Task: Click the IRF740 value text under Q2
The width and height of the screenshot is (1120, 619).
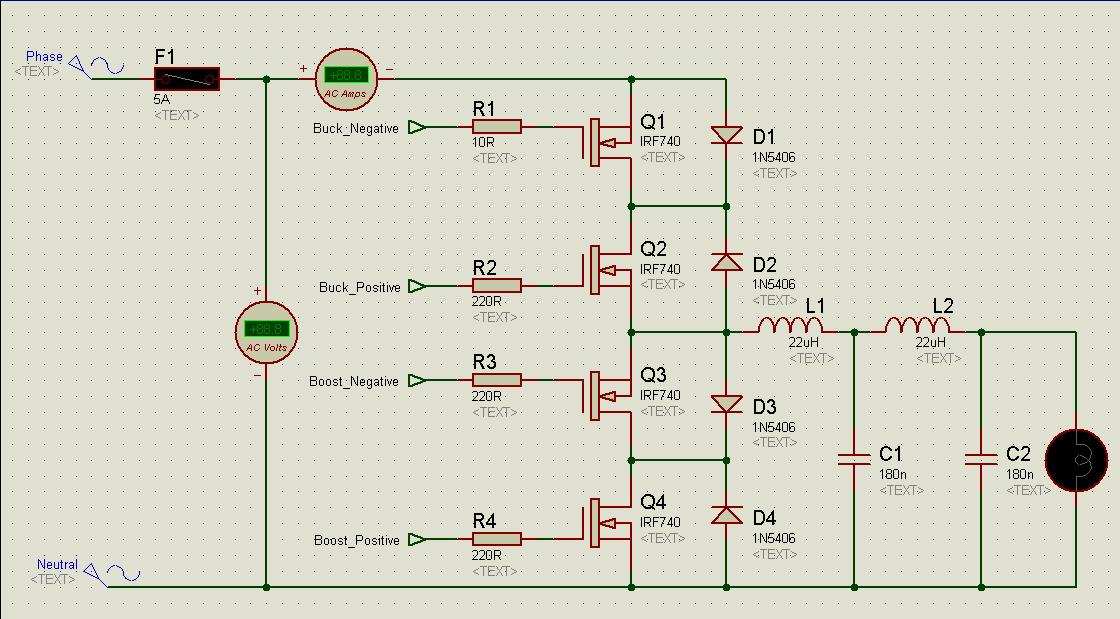Action: pos(660,269)
